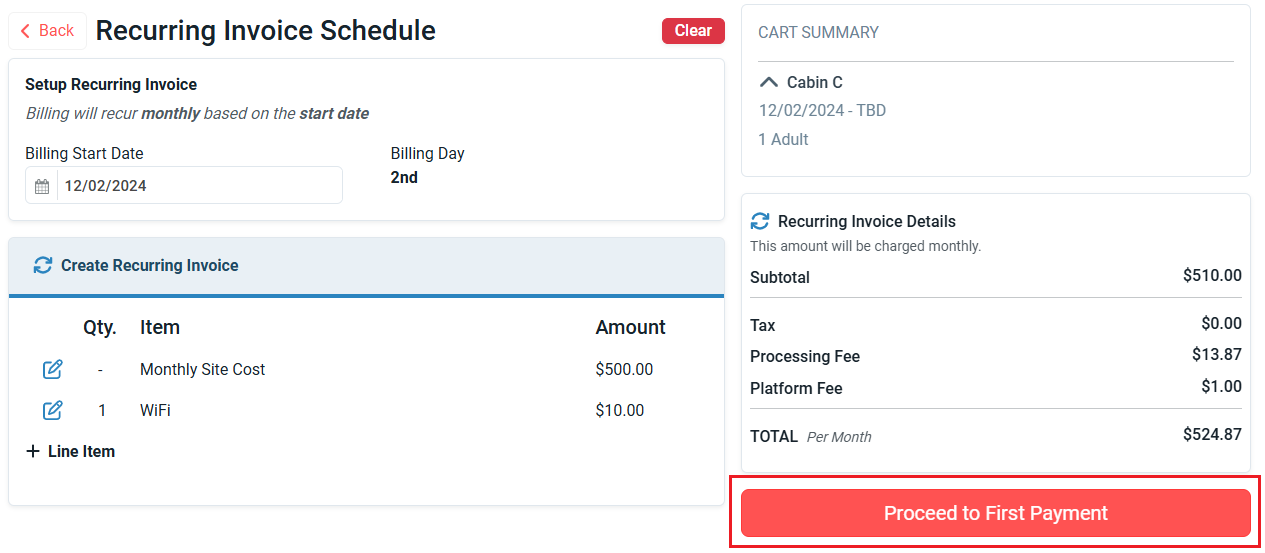The width and height of the screenshot is (1265, 553).
Task: Add a new Line Item
Action: [70, 452]
